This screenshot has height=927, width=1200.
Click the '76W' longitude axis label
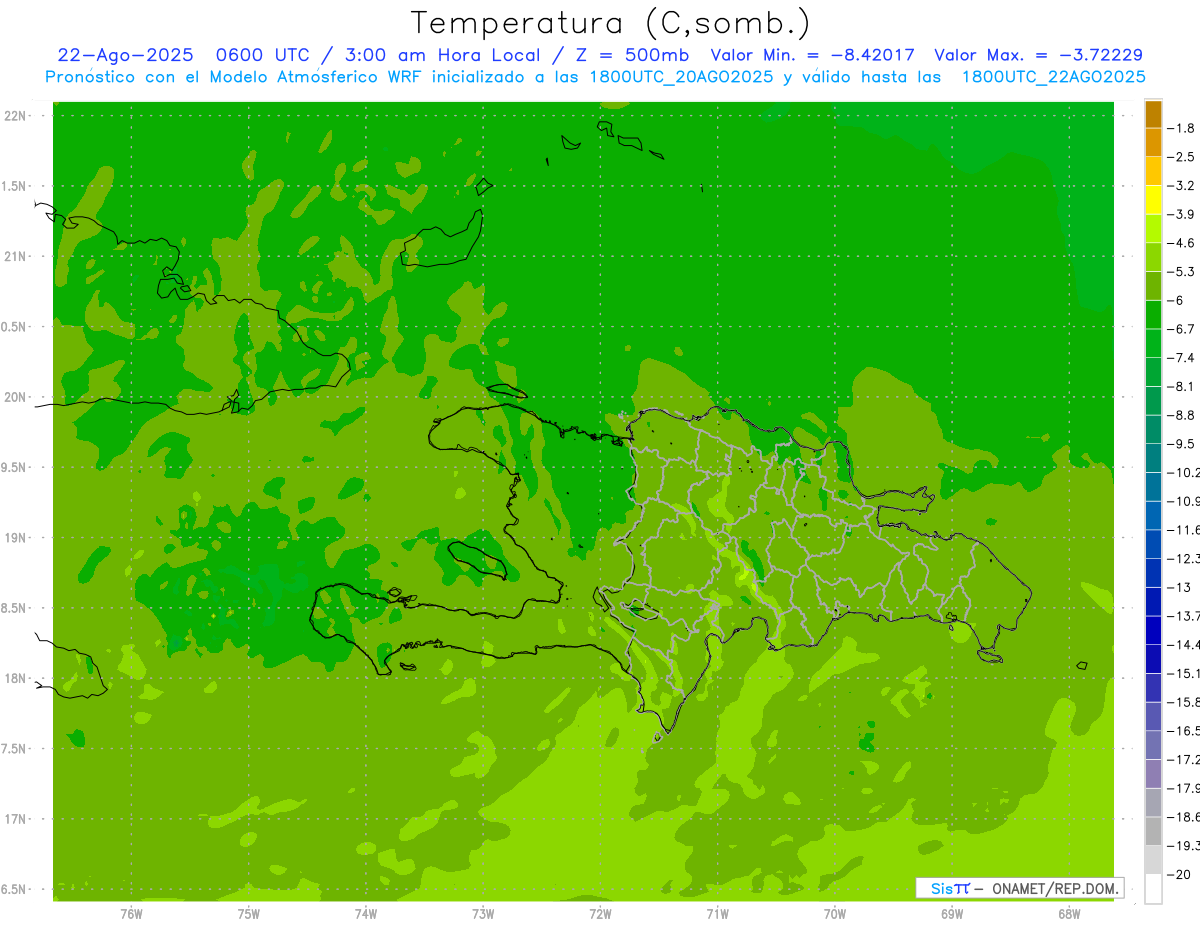tap(132, 914)
